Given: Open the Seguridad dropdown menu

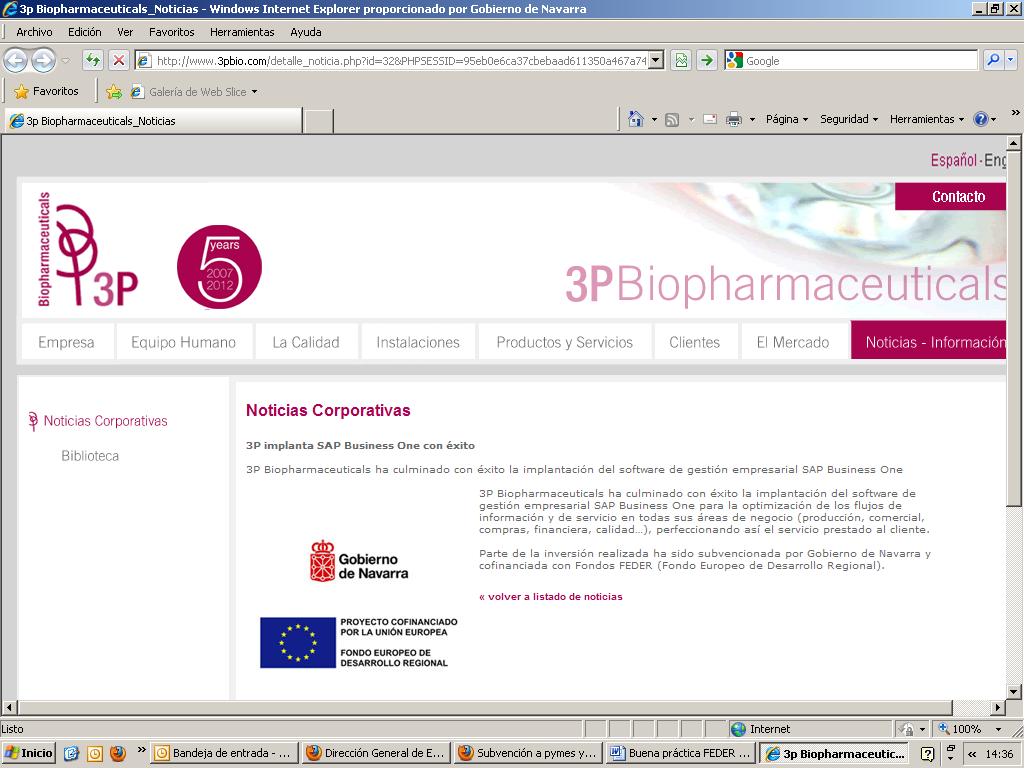Looking at the screenshot, I should 849,119.
